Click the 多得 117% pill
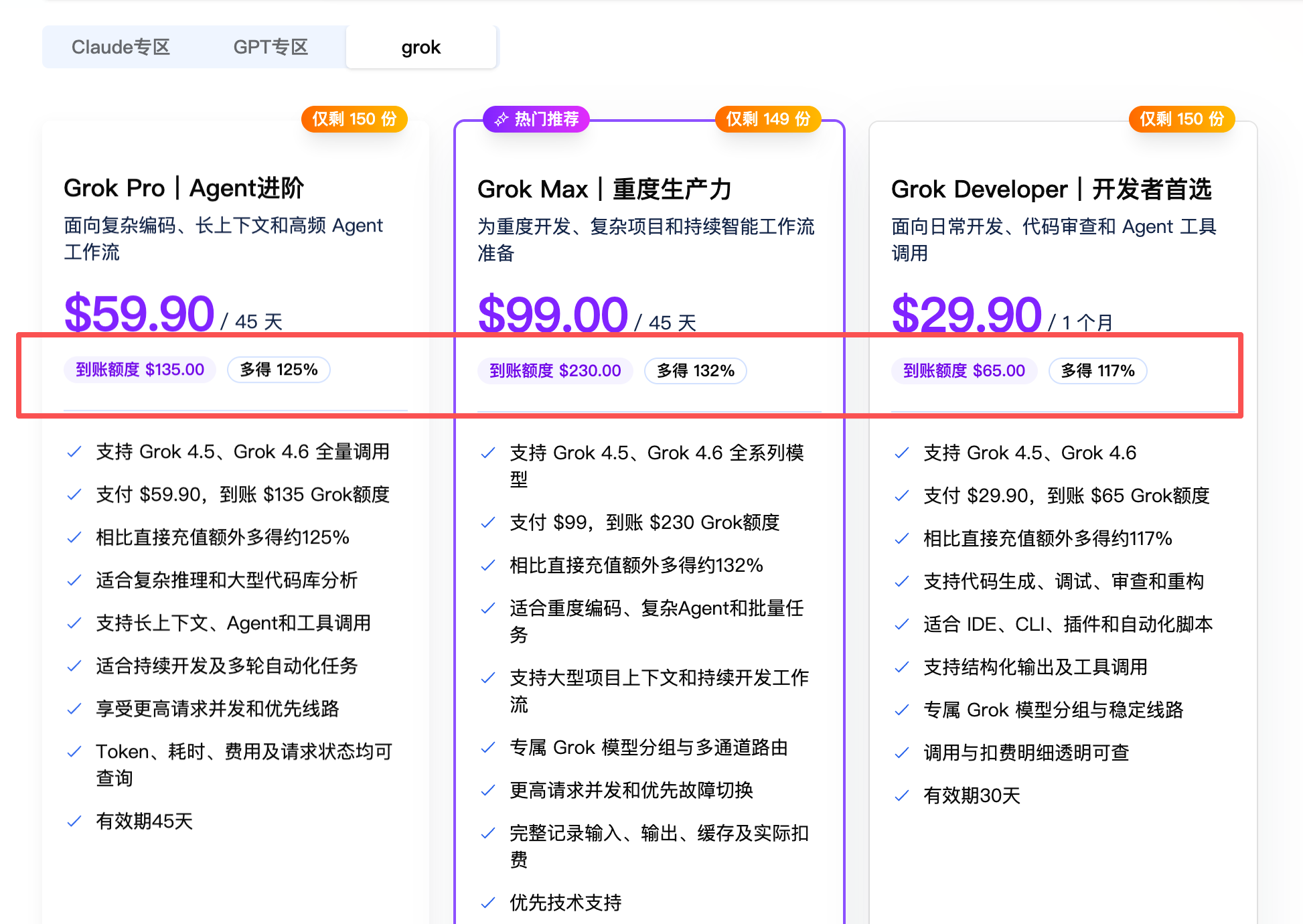 [1097, 371]
